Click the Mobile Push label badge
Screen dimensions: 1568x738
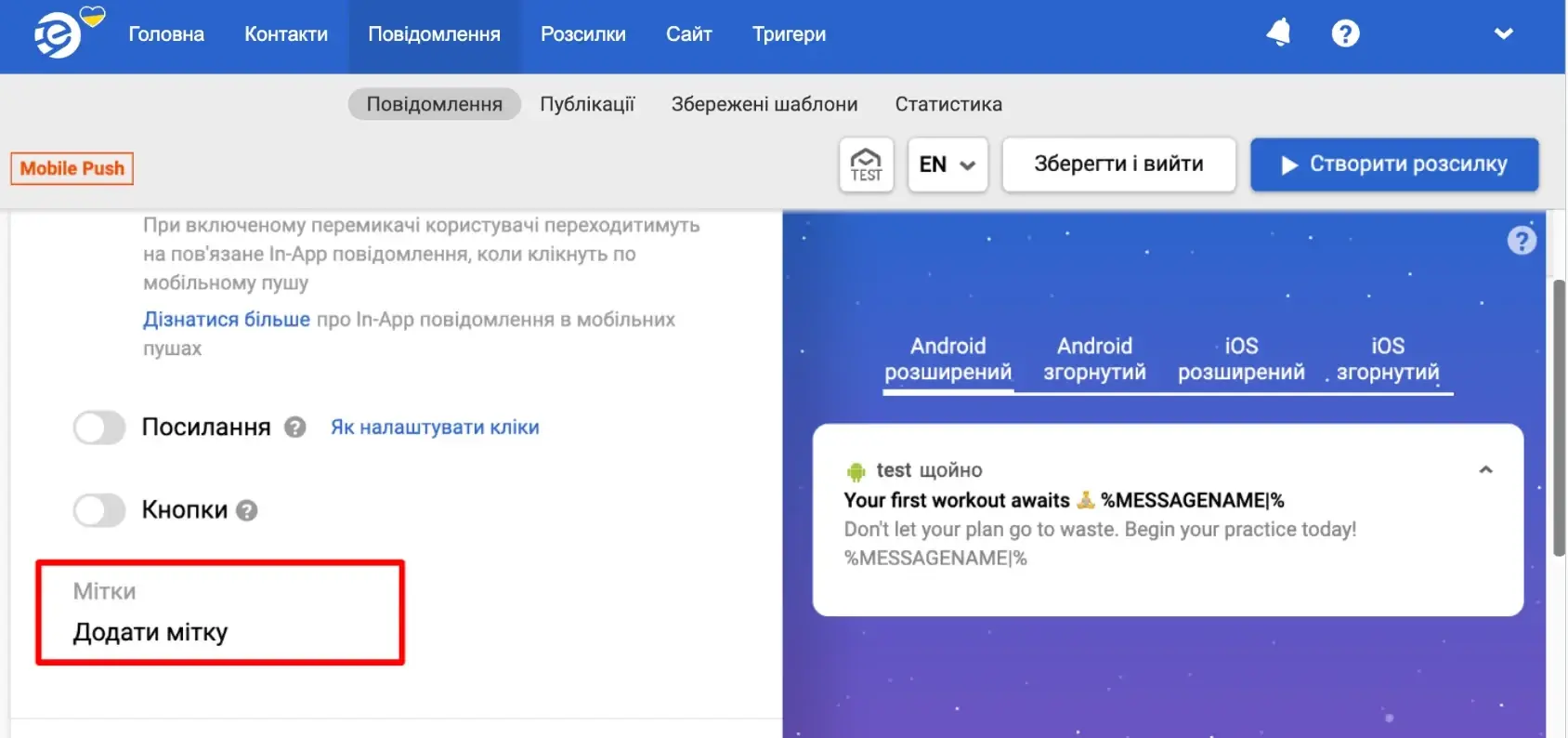72,168
